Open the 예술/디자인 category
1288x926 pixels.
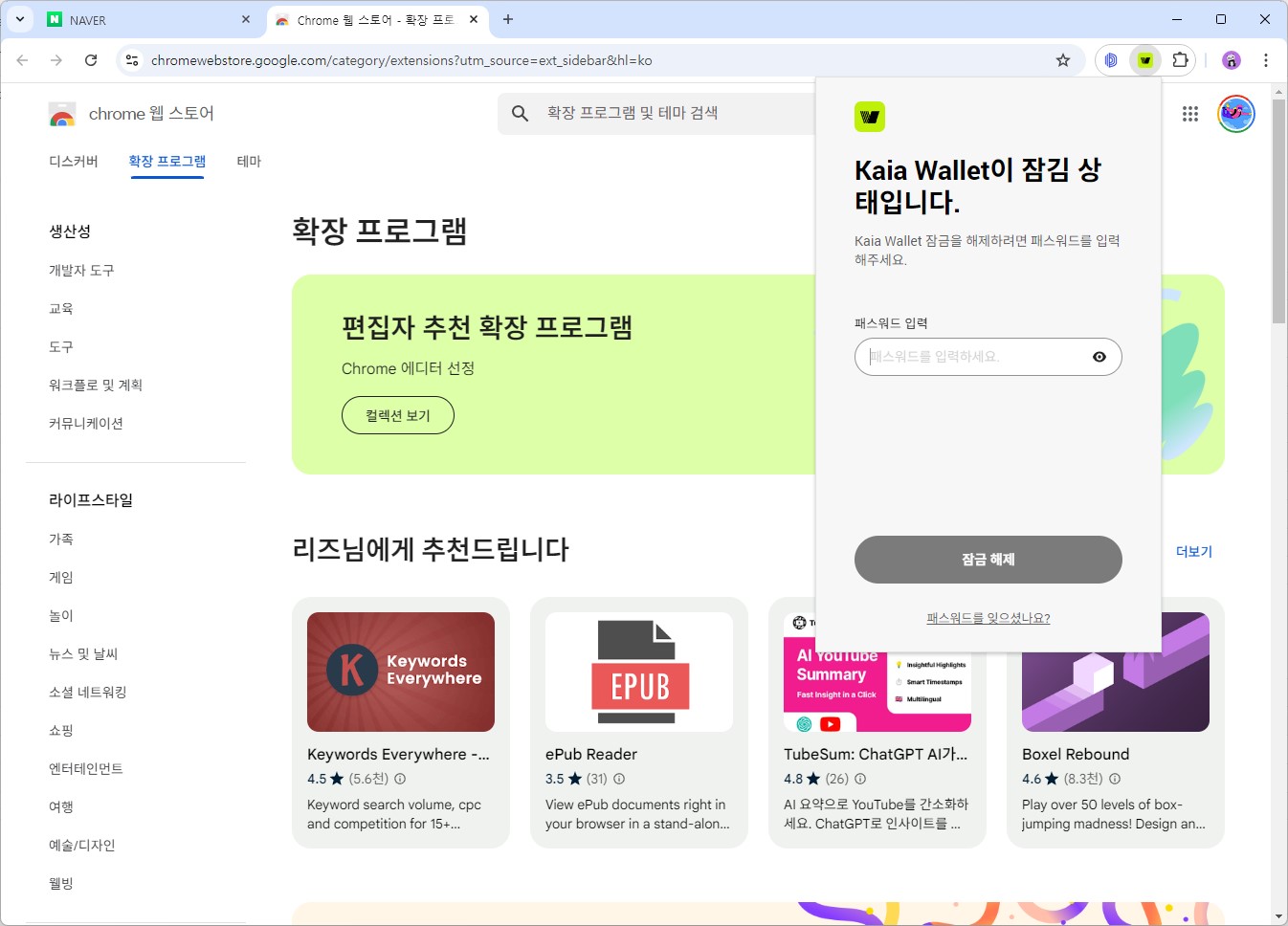pos(82,846)
